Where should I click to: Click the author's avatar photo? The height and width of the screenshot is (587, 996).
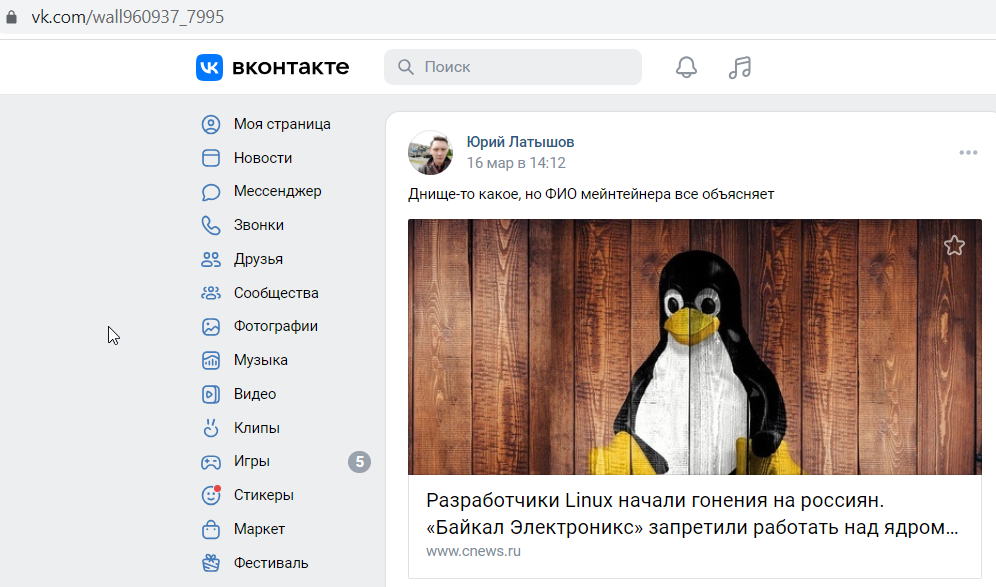pos(431,152)
